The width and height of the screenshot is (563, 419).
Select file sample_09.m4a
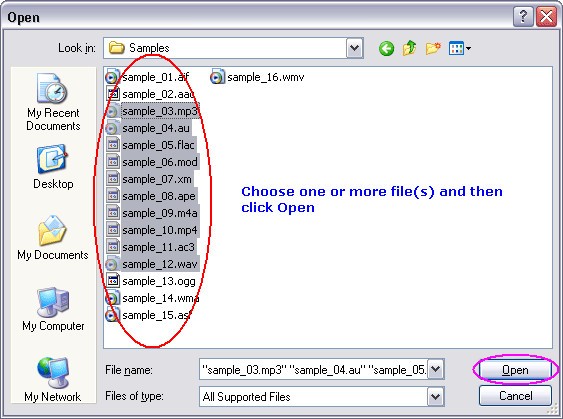coord(152,213)
